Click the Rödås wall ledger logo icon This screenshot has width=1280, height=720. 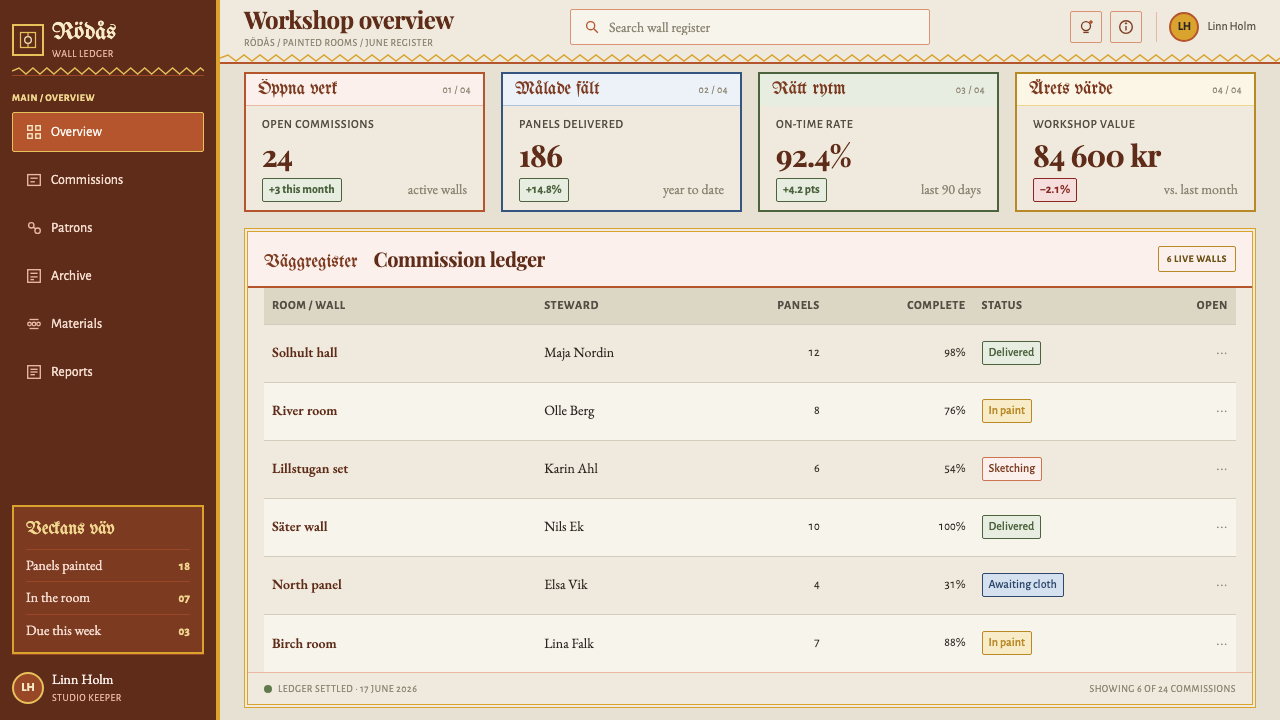(28, 40)
